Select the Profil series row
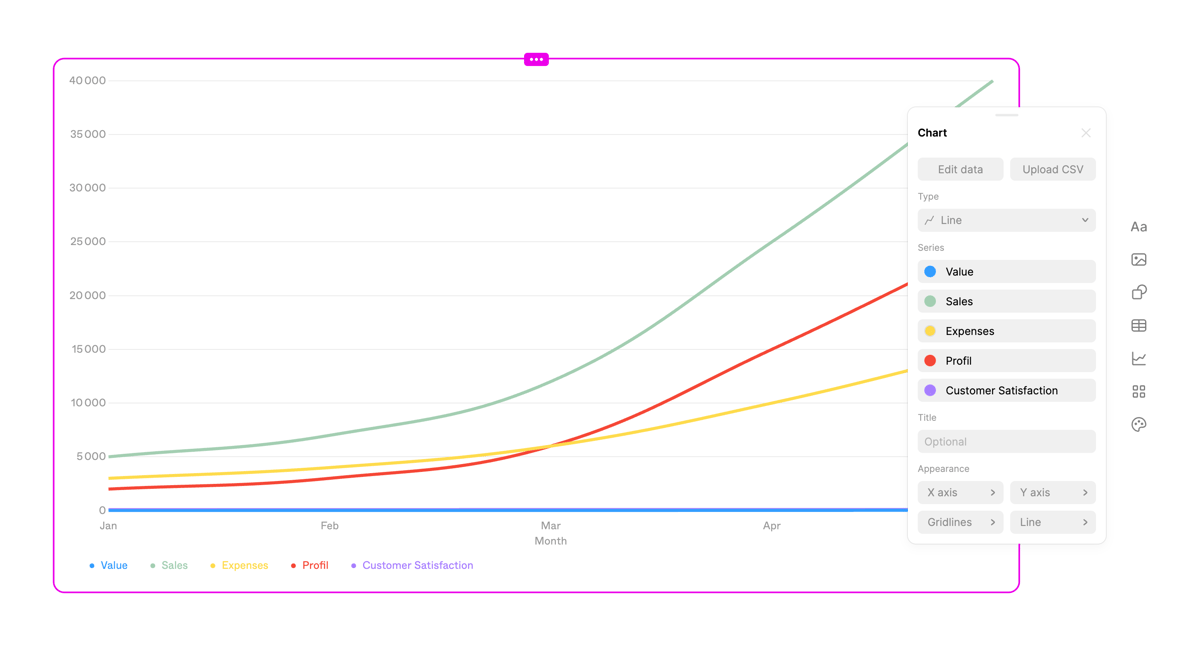 coord(1006,360)
